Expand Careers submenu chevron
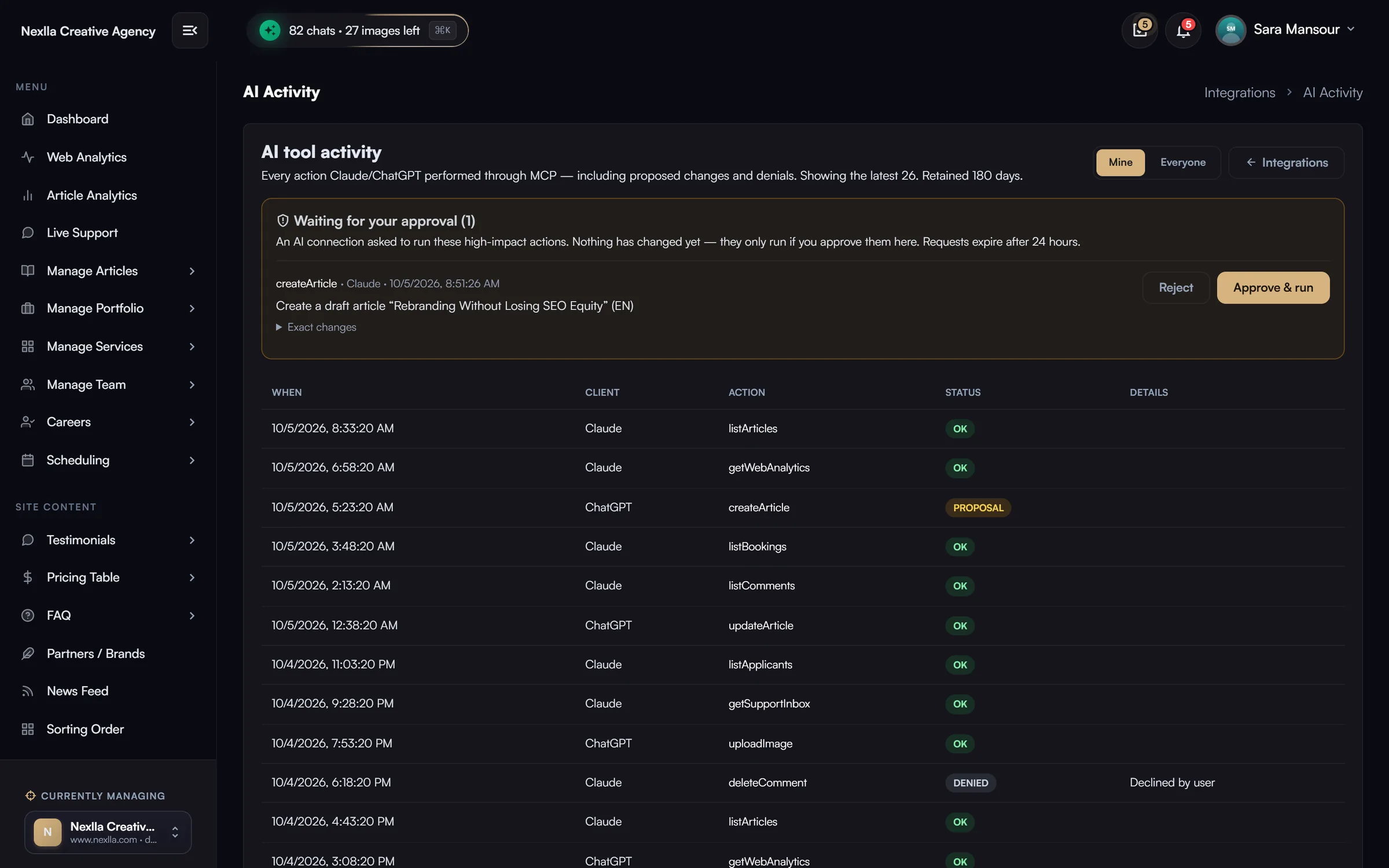This screenshot has width=1389, height=868. click(192, 422)
